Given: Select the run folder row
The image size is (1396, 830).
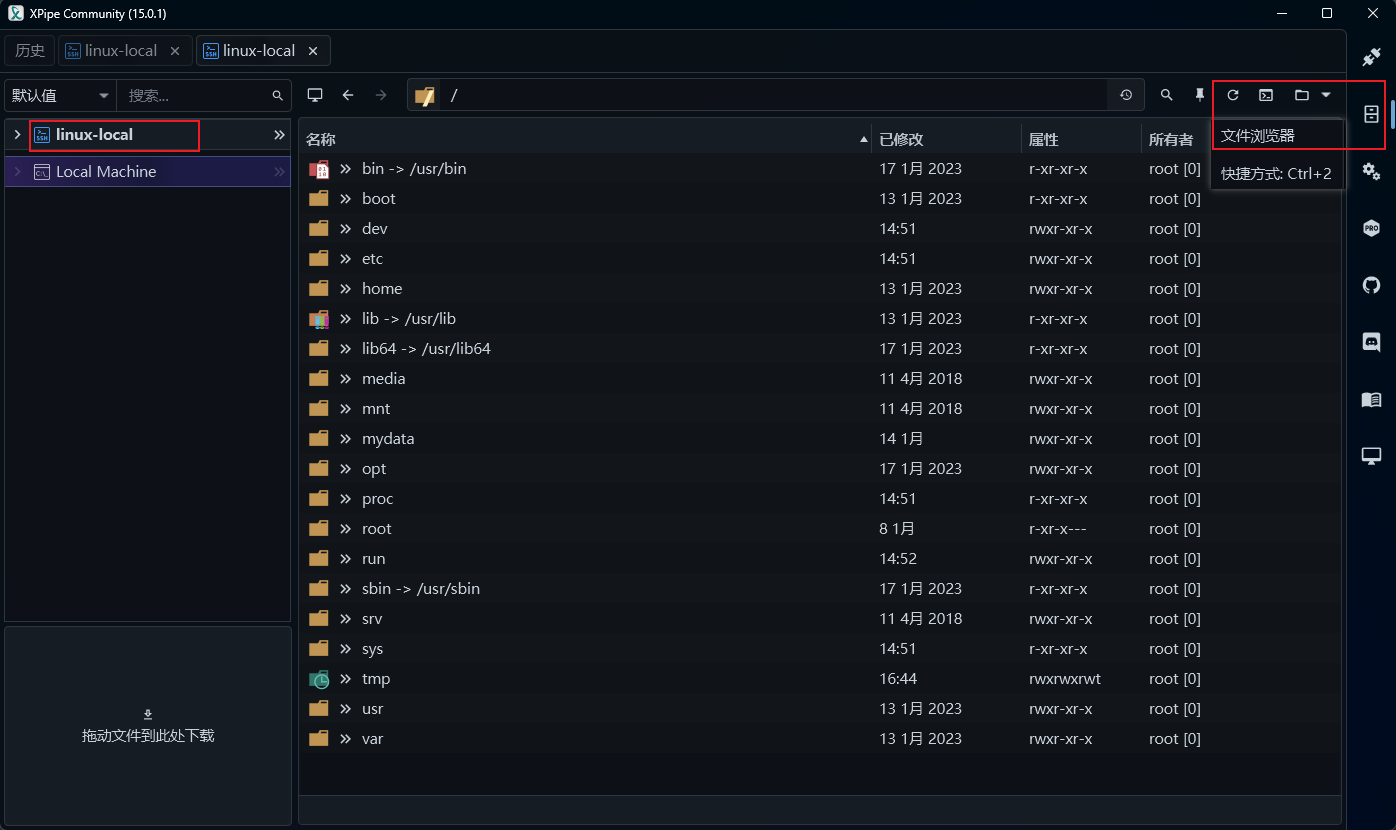Looking at the screenshot, I should 819,559.
